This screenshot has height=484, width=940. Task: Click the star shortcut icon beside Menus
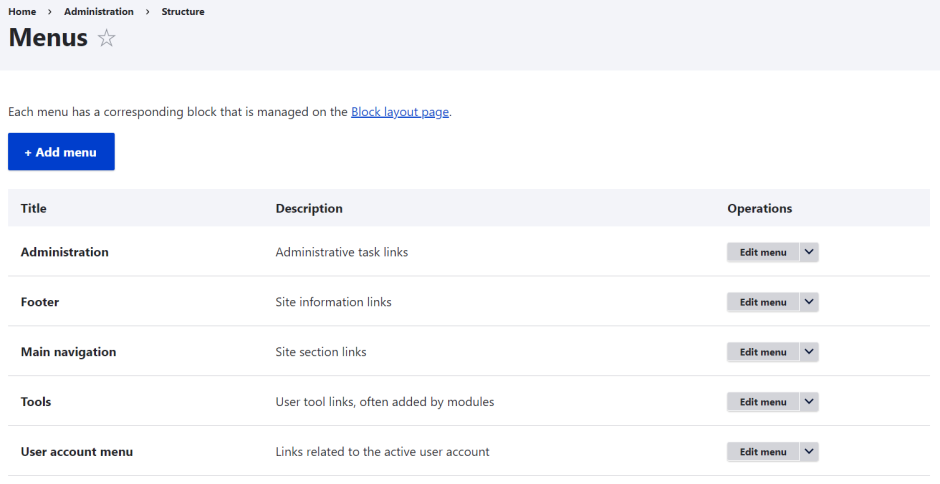click(107, 39)
